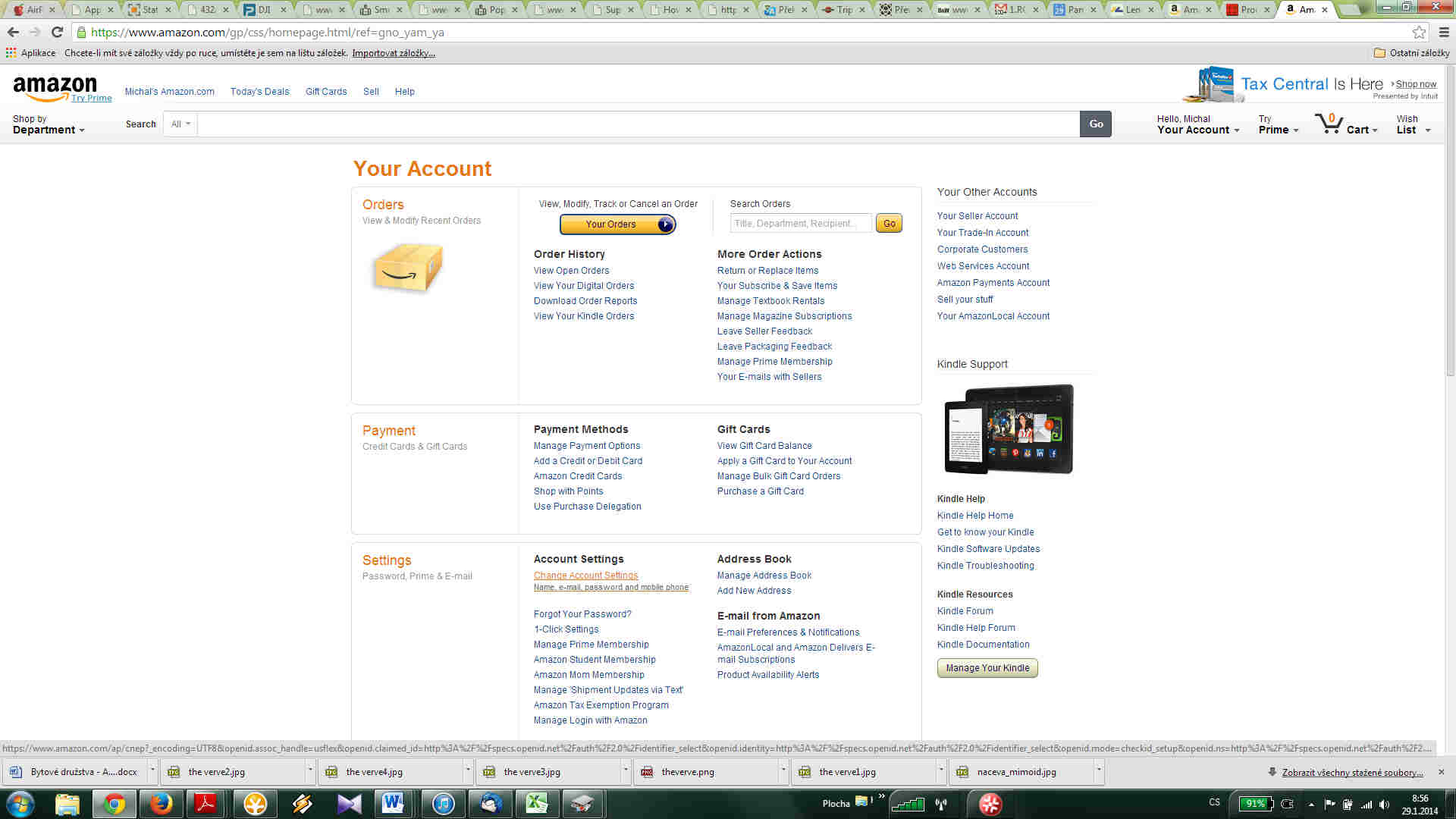This screenshot has height=819, width=1456.
Task: Switch to Chrome in taskbar
Action: tap(115, 804)
